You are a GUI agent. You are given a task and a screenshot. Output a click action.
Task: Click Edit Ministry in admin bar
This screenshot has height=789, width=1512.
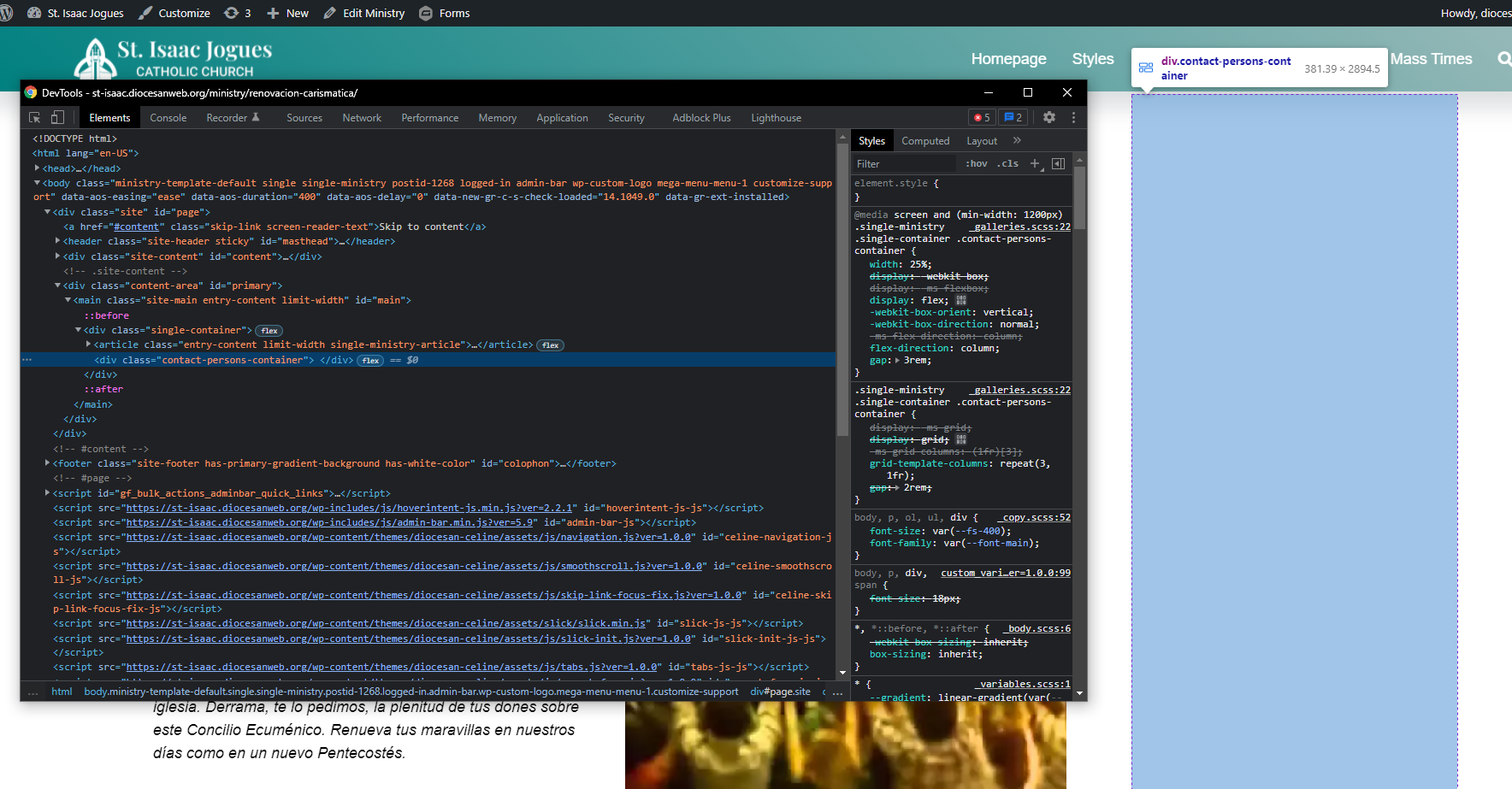click(x=364, y=13)
